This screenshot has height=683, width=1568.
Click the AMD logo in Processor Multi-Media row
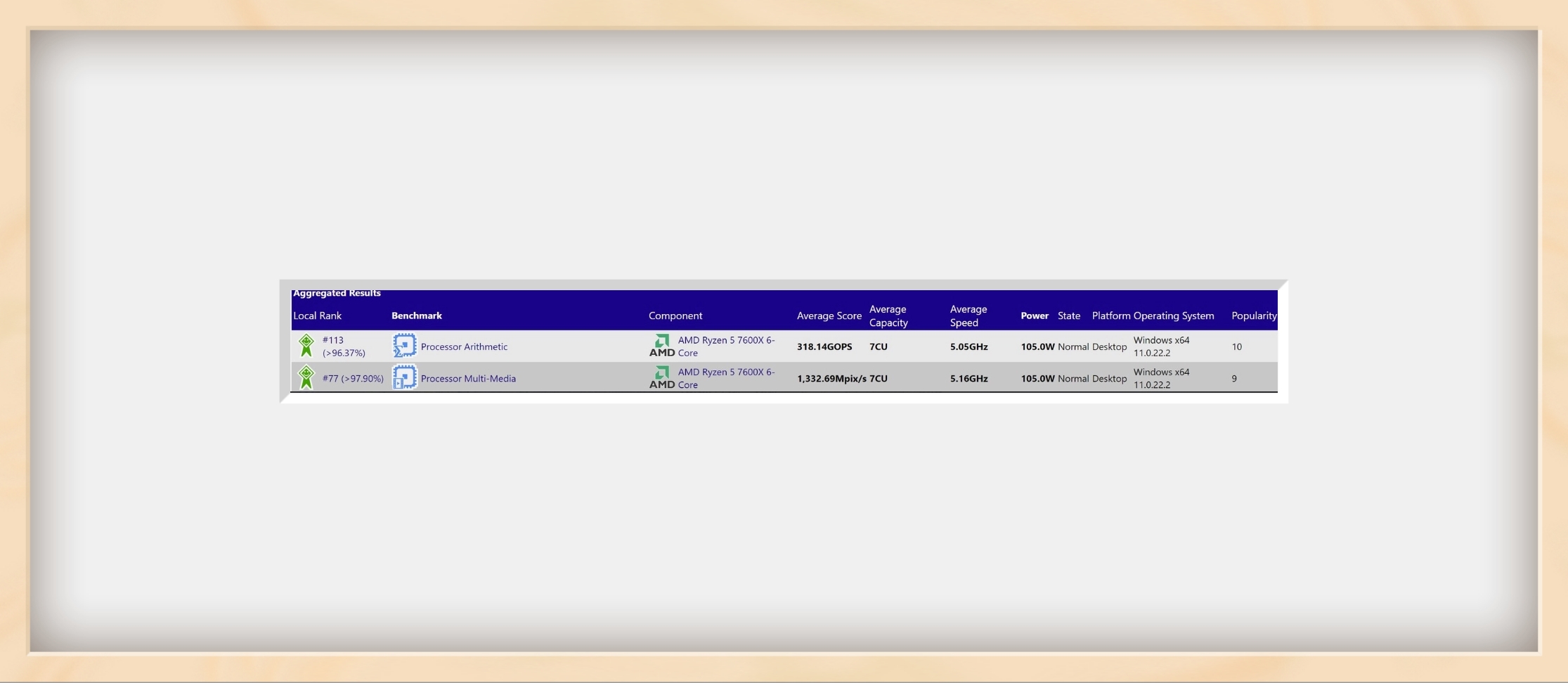662,377
